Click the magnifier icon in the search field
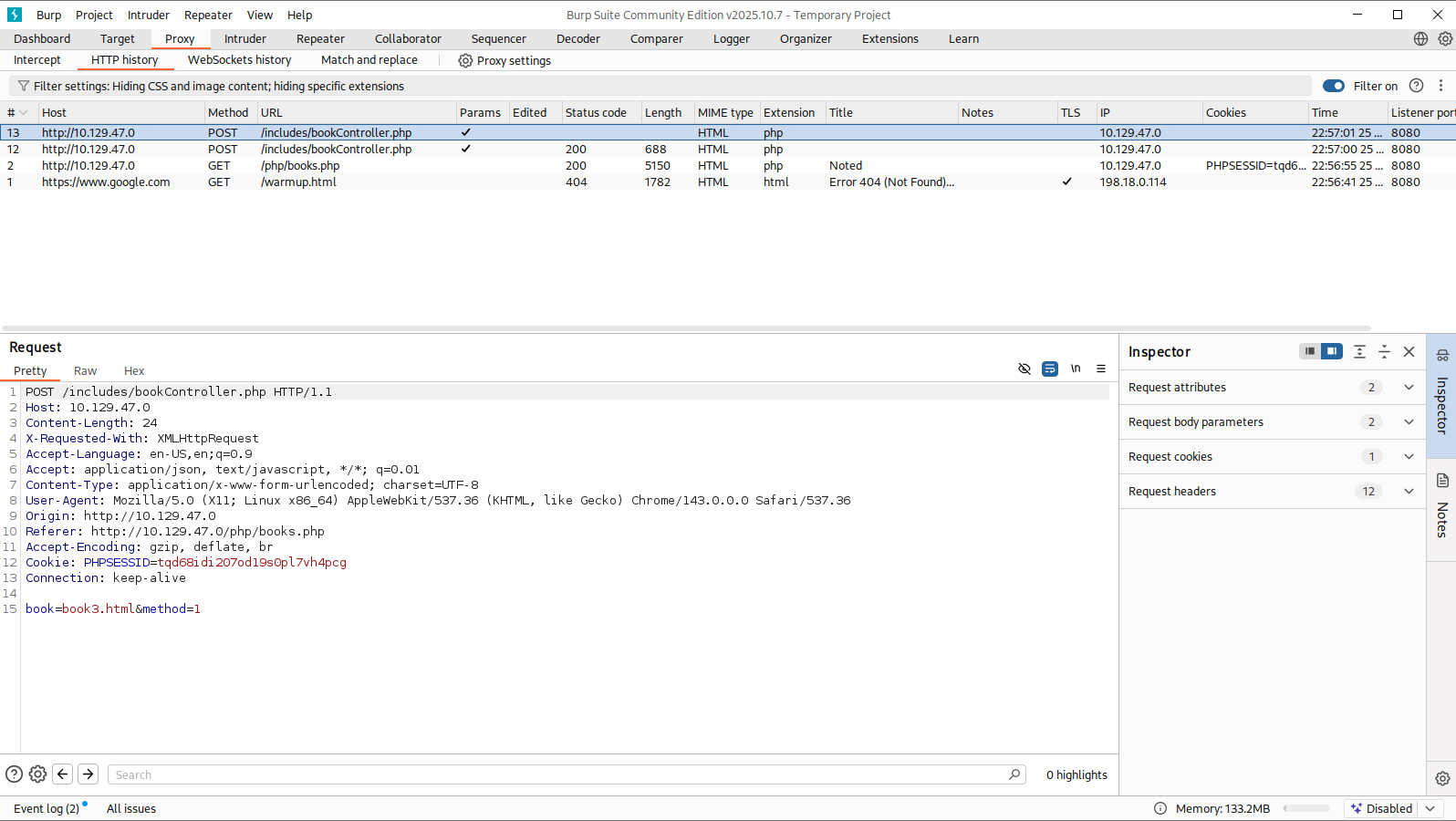This screenshot has width=1456, height=821. click(x=1014, y=774)
